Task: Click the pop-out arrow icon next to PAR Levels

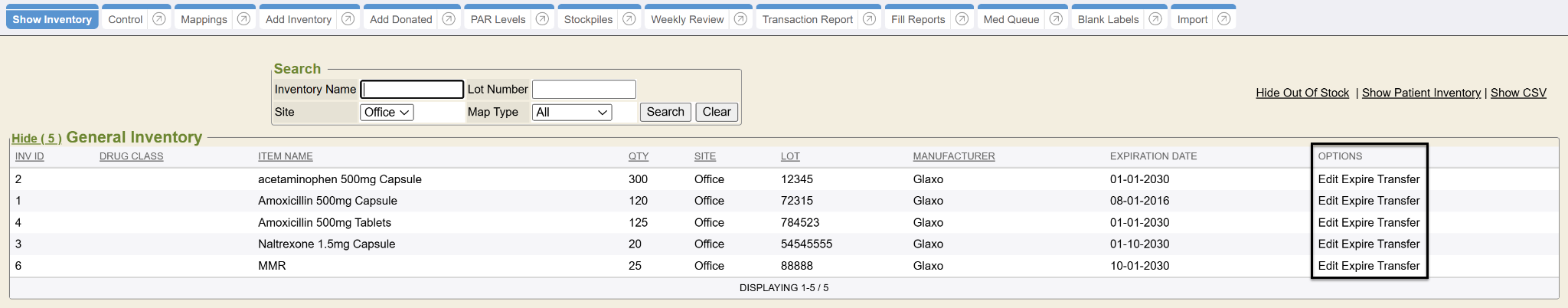Action: (x=542, y=19)
